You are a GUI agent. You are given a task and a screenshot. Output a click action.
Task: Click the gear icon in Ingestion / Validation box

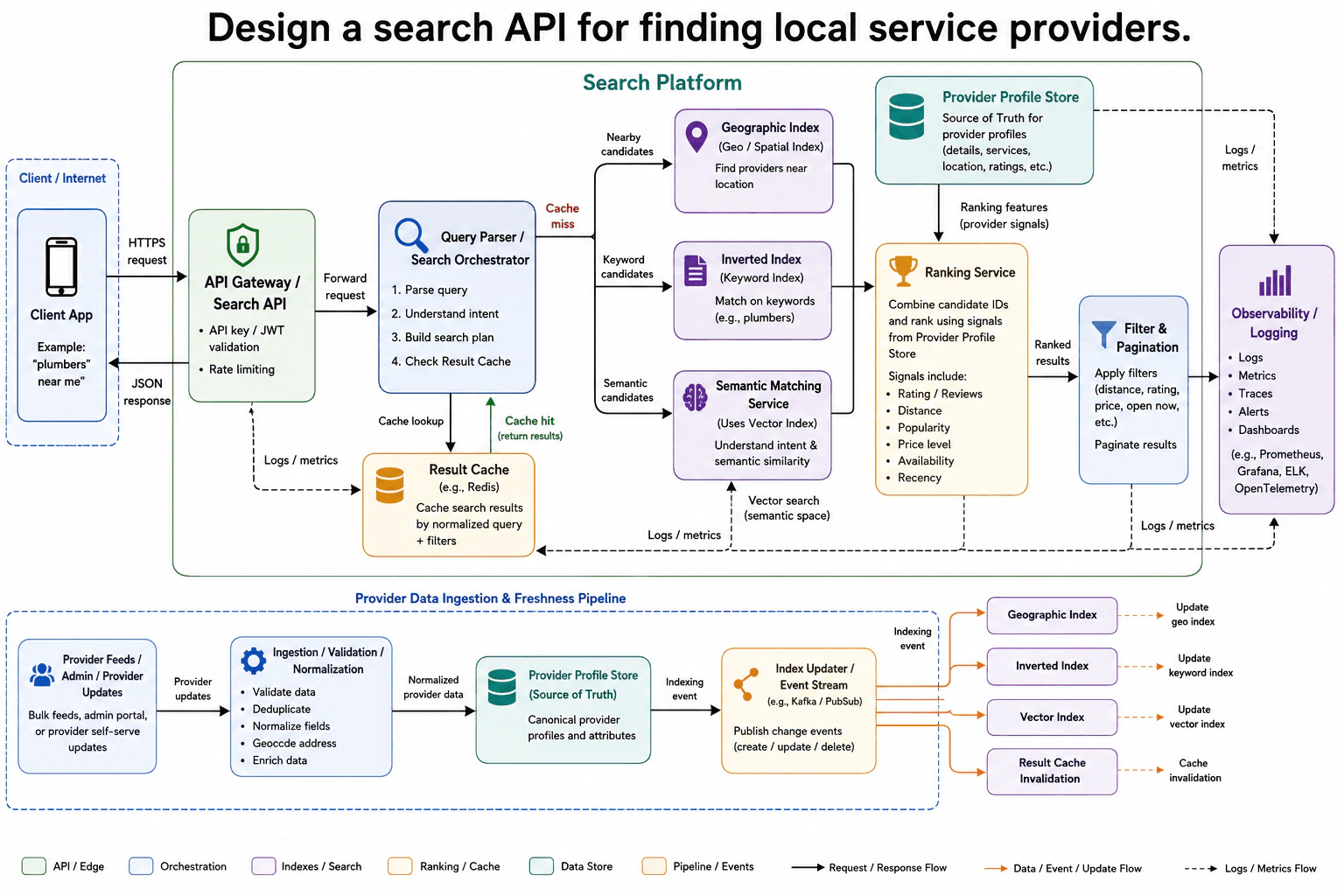(253, 661)
